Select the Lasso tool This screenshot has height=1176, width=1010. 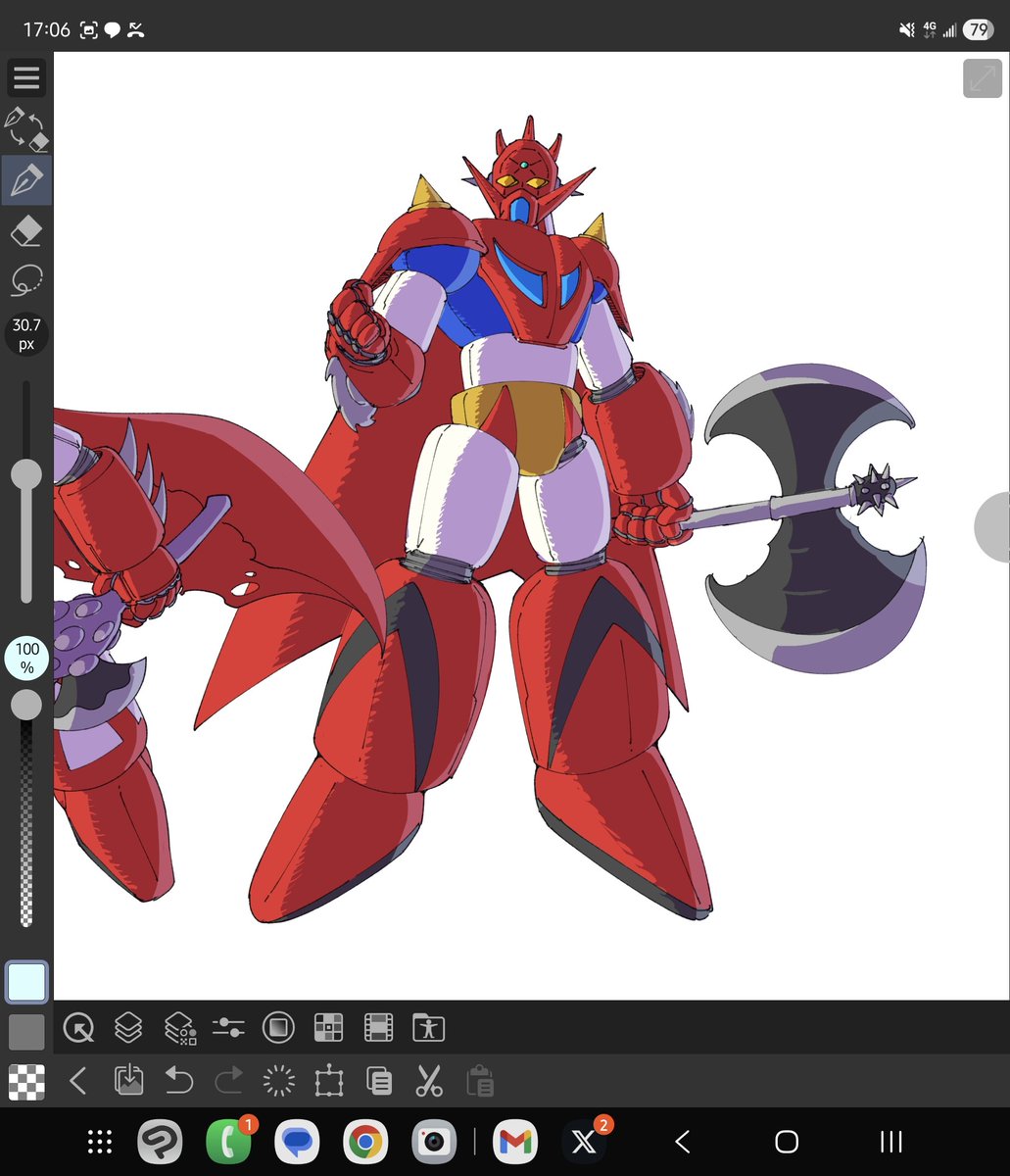(26, 279)
